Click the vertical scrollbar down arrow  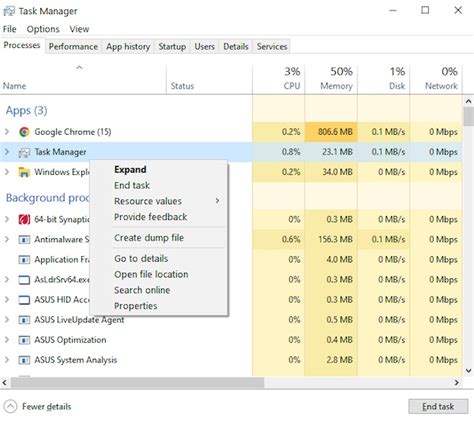click(468, 370)
